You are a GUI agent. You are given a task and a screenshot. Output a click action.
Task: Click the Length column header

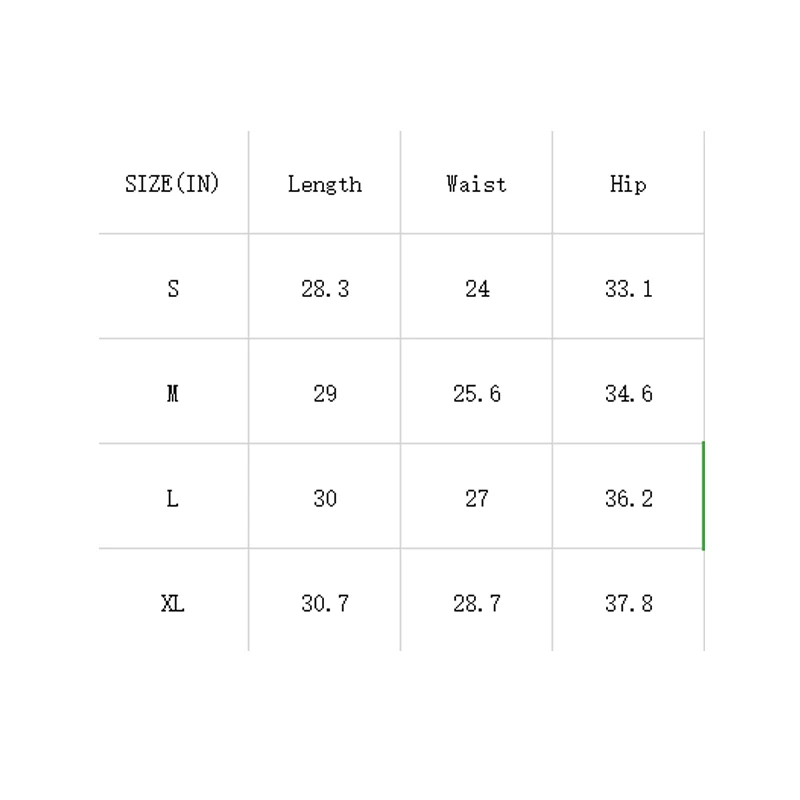(324, 184)
